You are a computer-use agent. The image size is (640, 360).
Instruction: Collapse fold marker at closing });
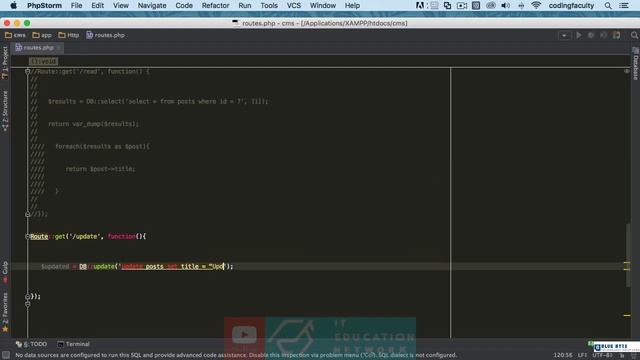click(28, 296)
